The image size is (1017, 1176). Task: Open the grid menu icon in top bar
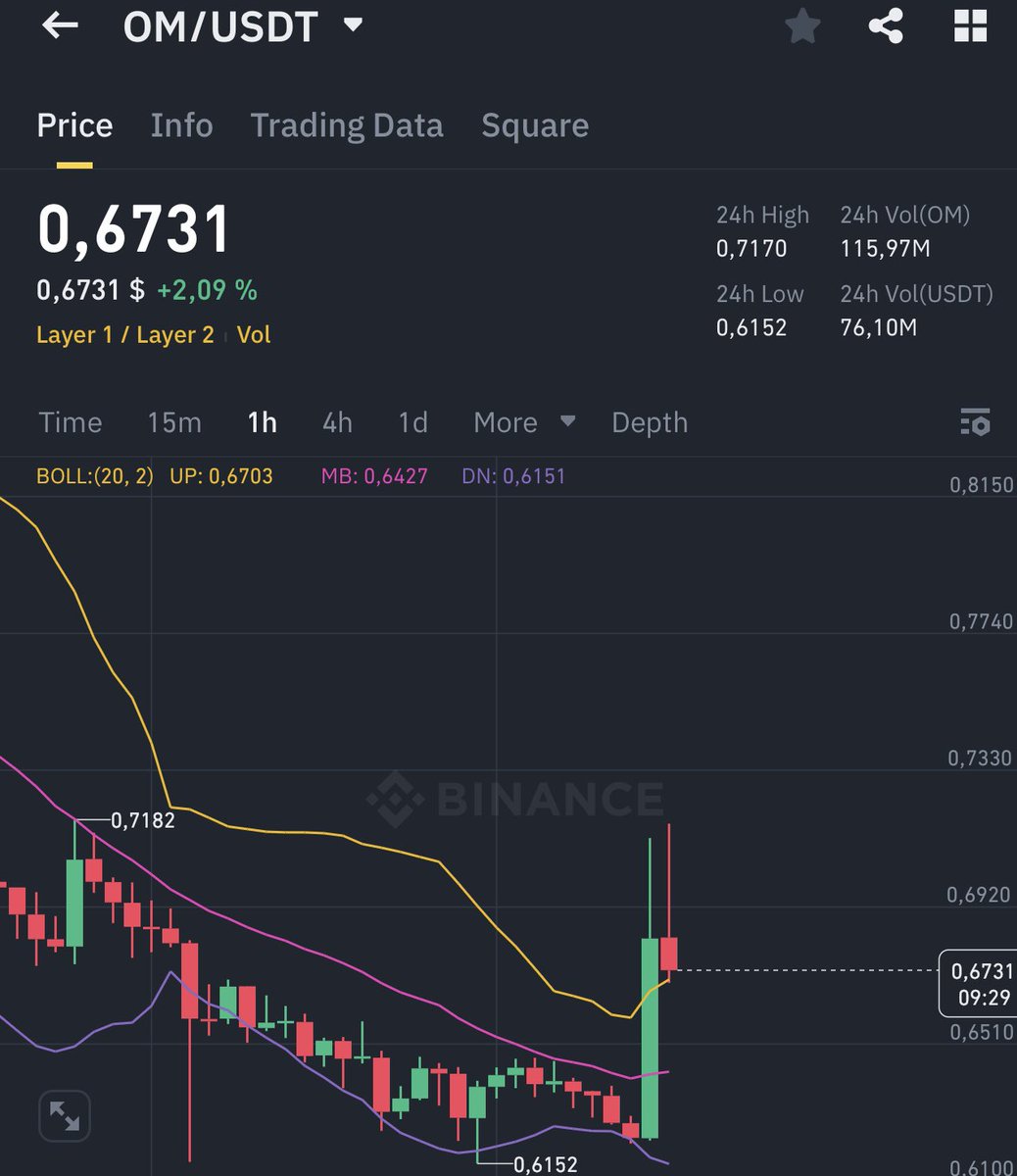pyautogui.click(x=971, y=27)
